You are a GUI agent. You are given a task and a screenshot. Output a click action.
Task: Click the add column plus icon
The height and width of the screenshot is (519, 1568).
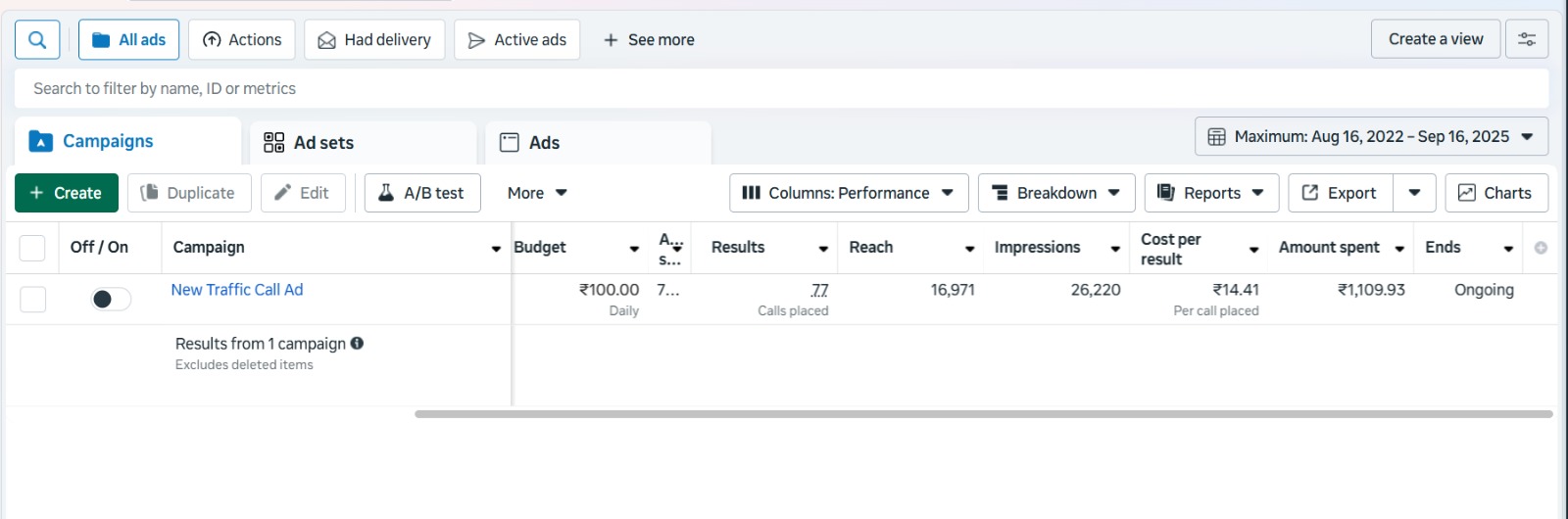(x=1541, y=248)
